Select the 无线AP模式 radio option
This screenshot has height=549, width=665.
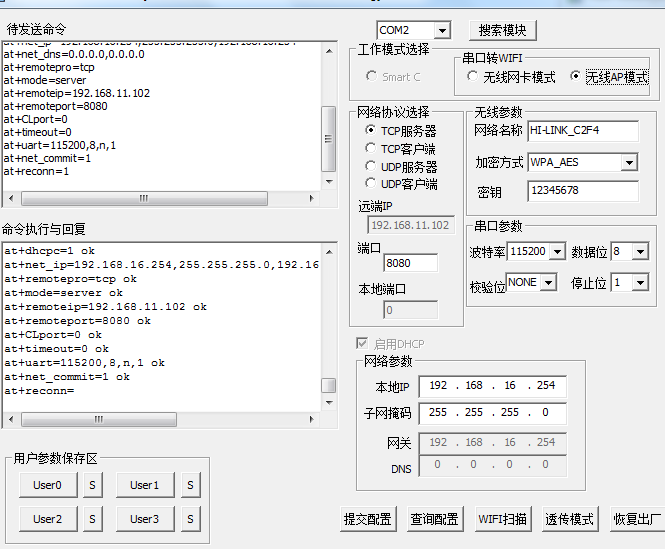click(x=576, y=76)
